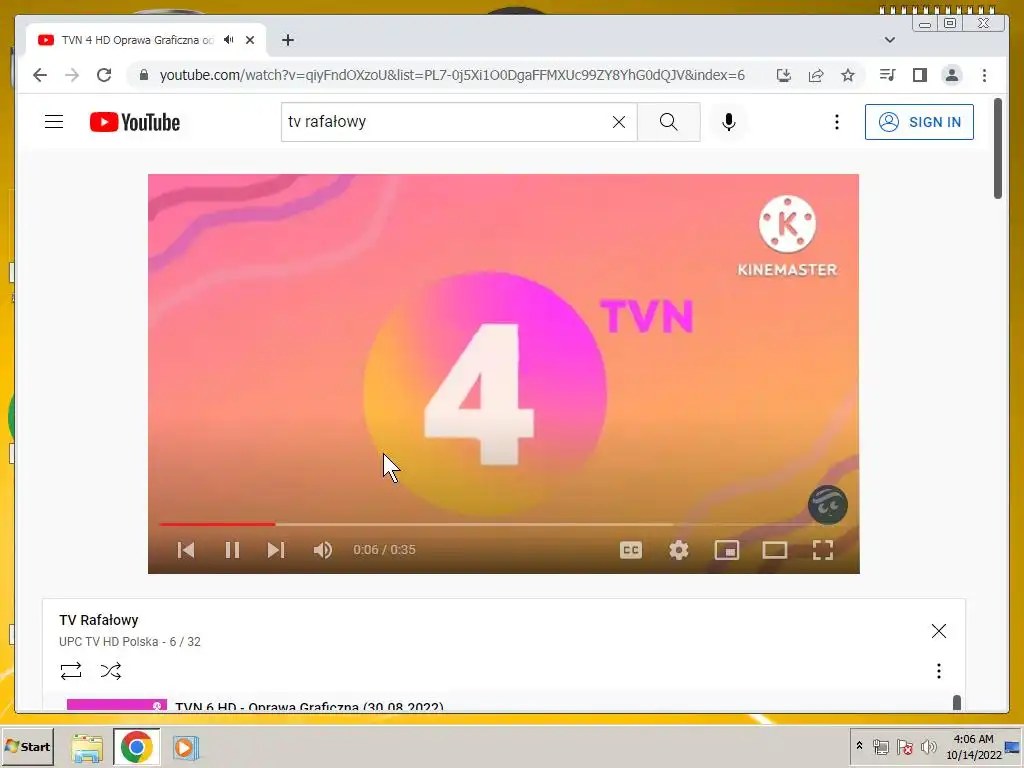Click the SIGN IN button
This screenshot has height=768, width=1024.
[x=920, y=122]
